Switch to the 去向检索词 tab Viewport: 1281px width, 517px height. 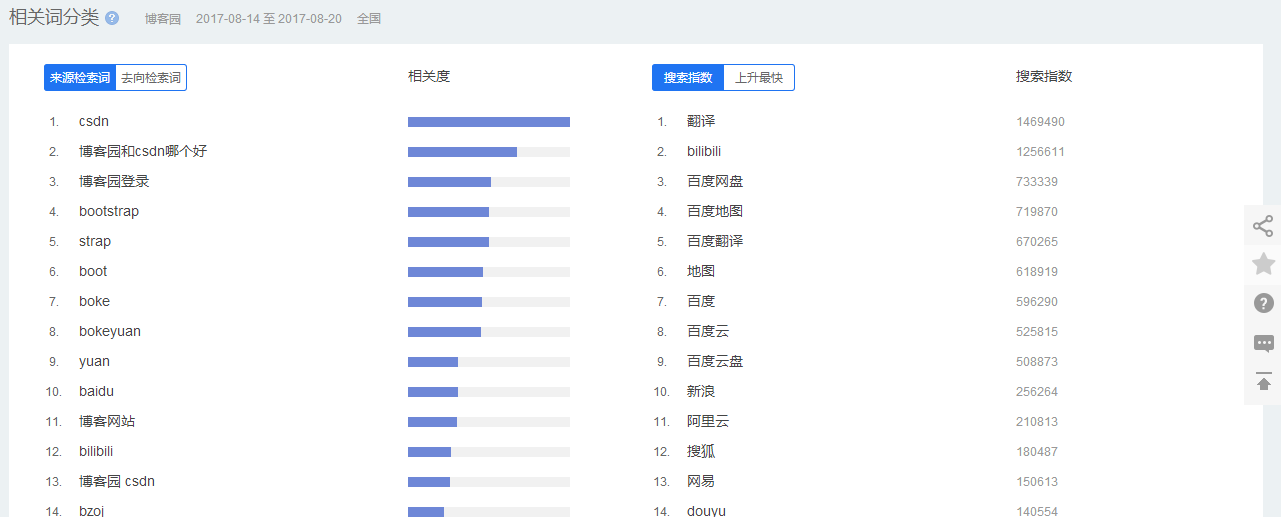pyautogui.click(x=151, y=77)
